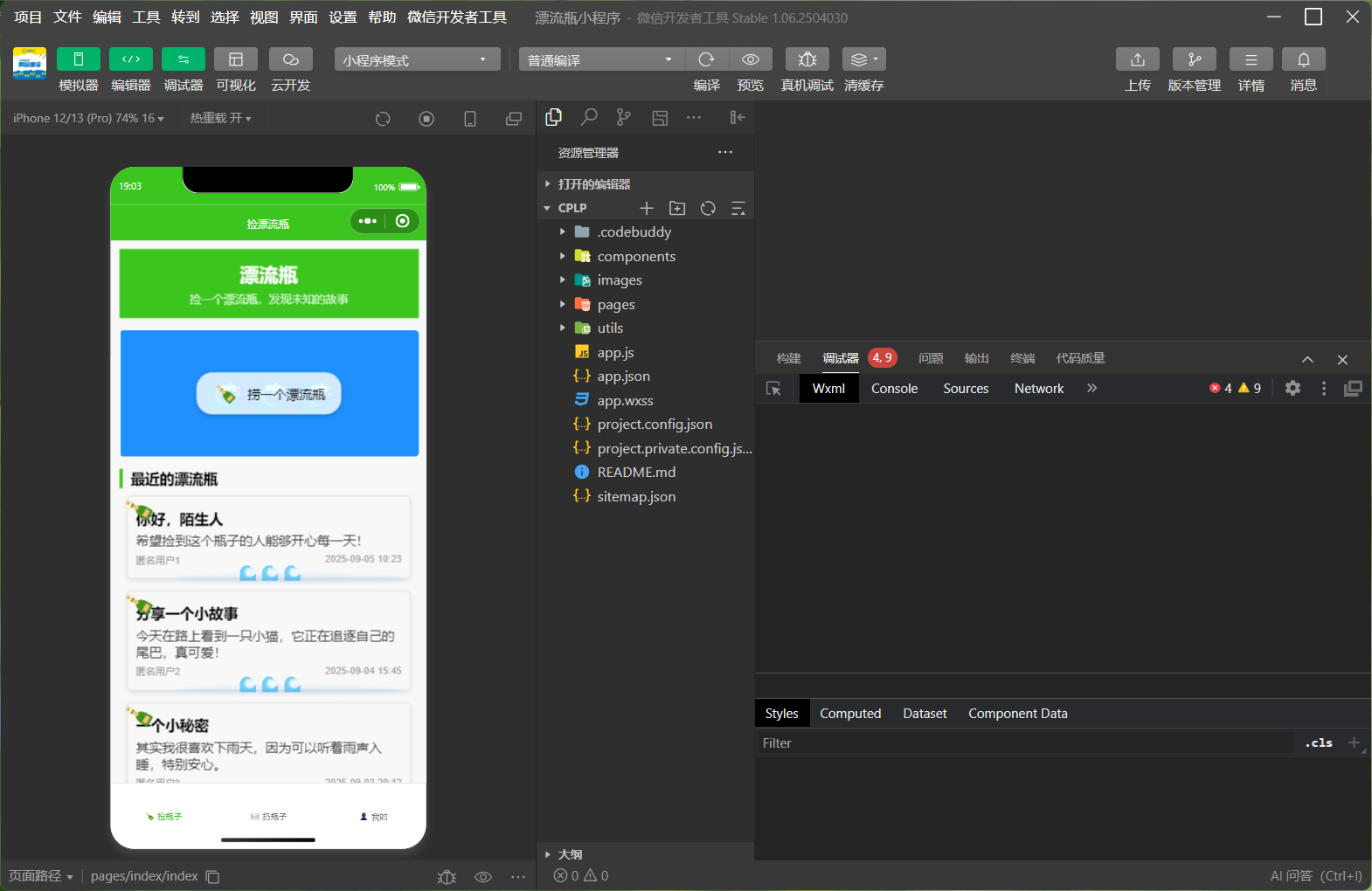1372x891 pixels.
Task: Detach the simulator into separate window
Action: [x=514, y=119]
